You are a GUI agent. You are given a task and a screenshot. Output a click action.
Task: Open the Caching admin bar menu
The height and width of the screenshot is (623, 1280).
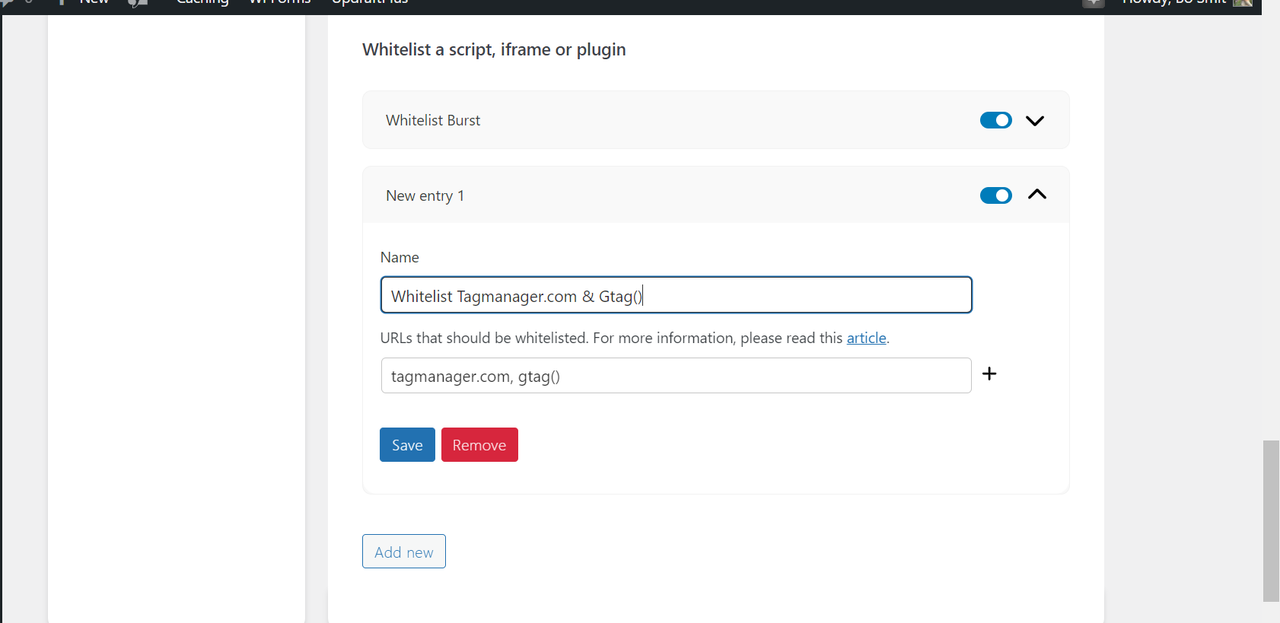coord(202,3)
